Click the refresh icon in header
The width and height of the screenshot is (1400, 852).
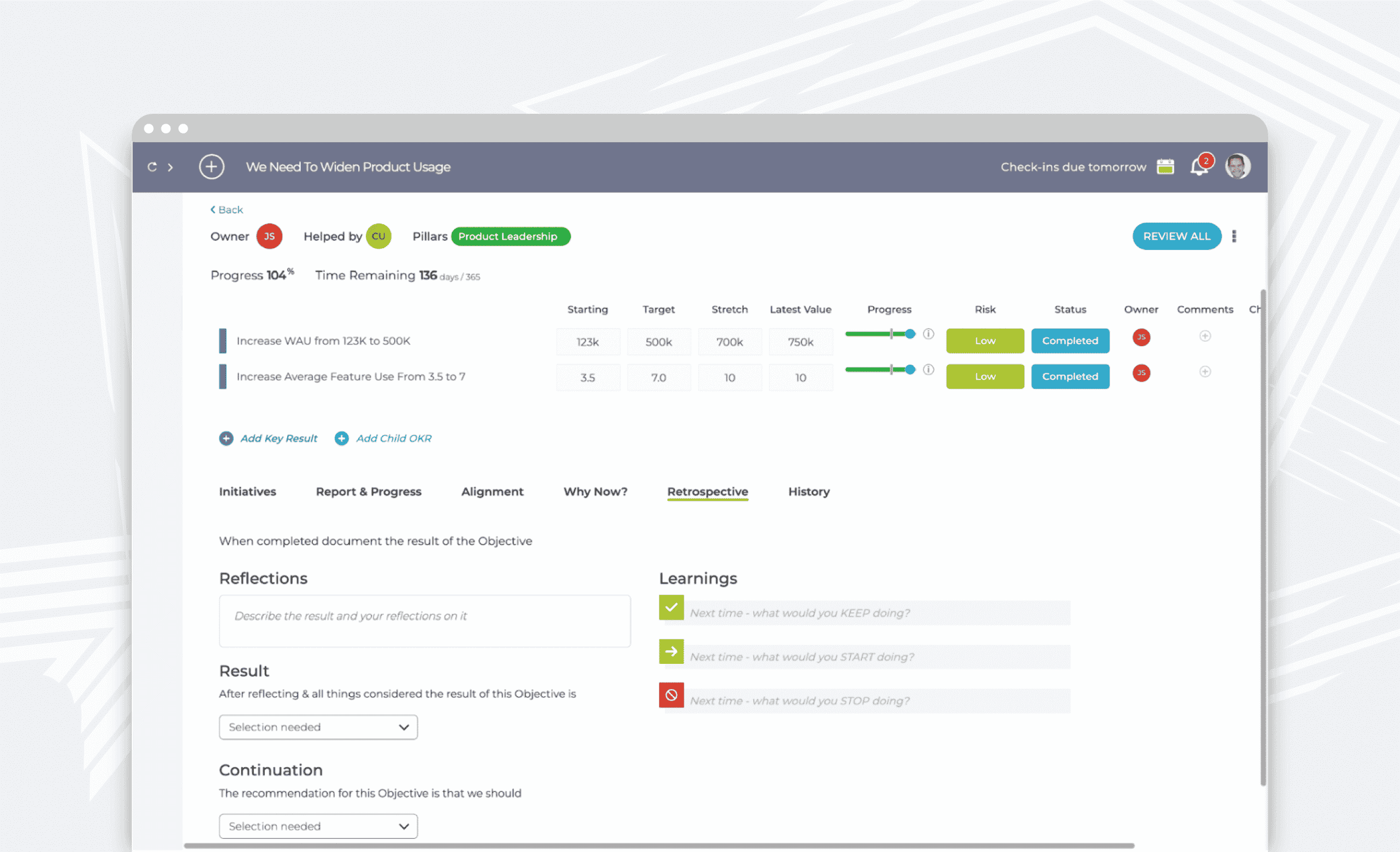[151, 167]
